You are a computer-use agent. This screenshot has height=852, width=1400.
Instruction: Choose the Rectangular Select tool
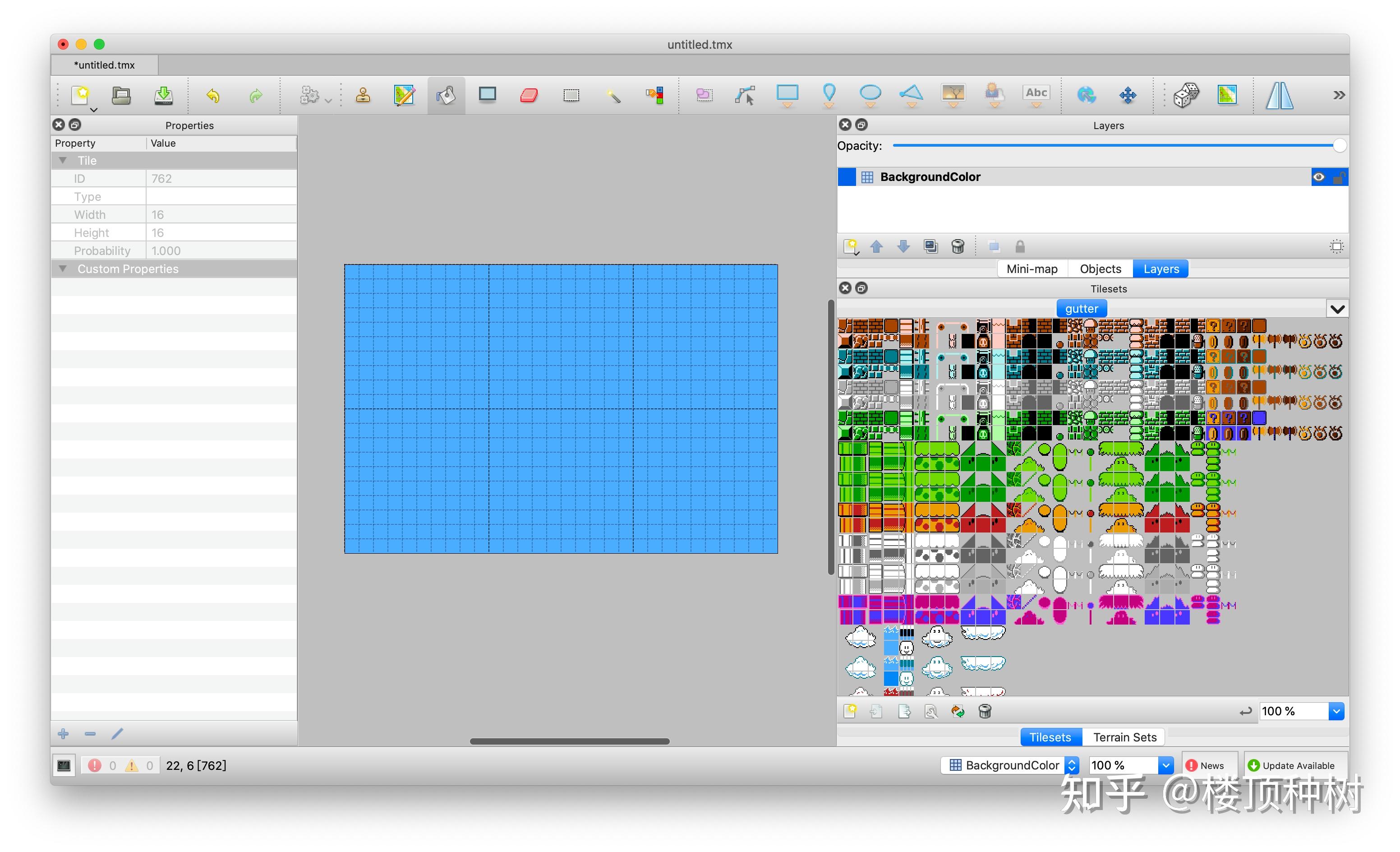coord(571,95)
